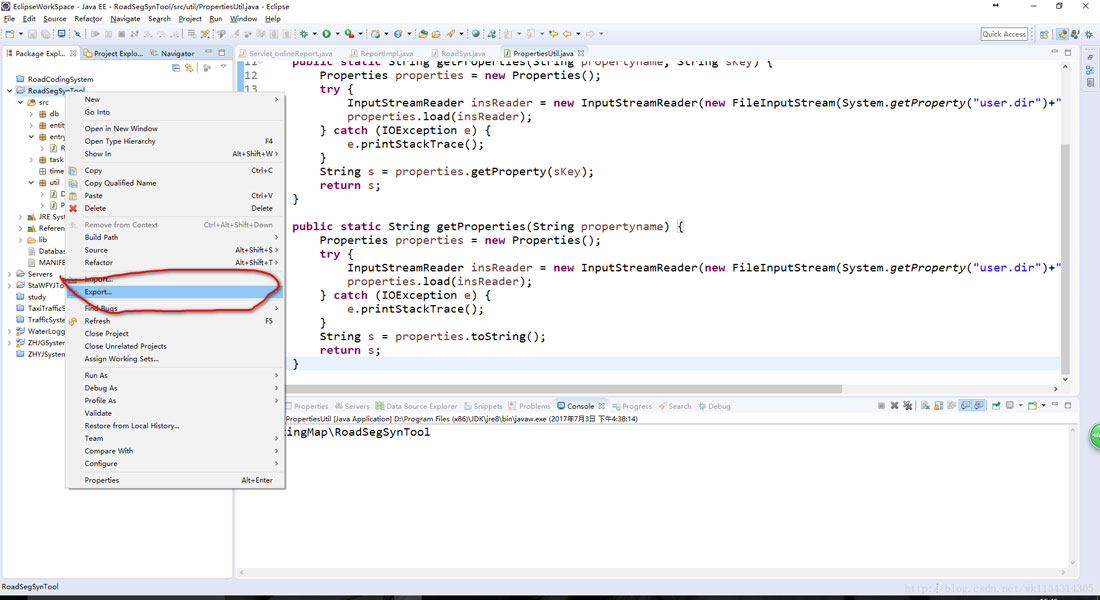Screen dimensions: 1100x600
Task: Select Export... in context menu
Action: click(x=175, y=292)
